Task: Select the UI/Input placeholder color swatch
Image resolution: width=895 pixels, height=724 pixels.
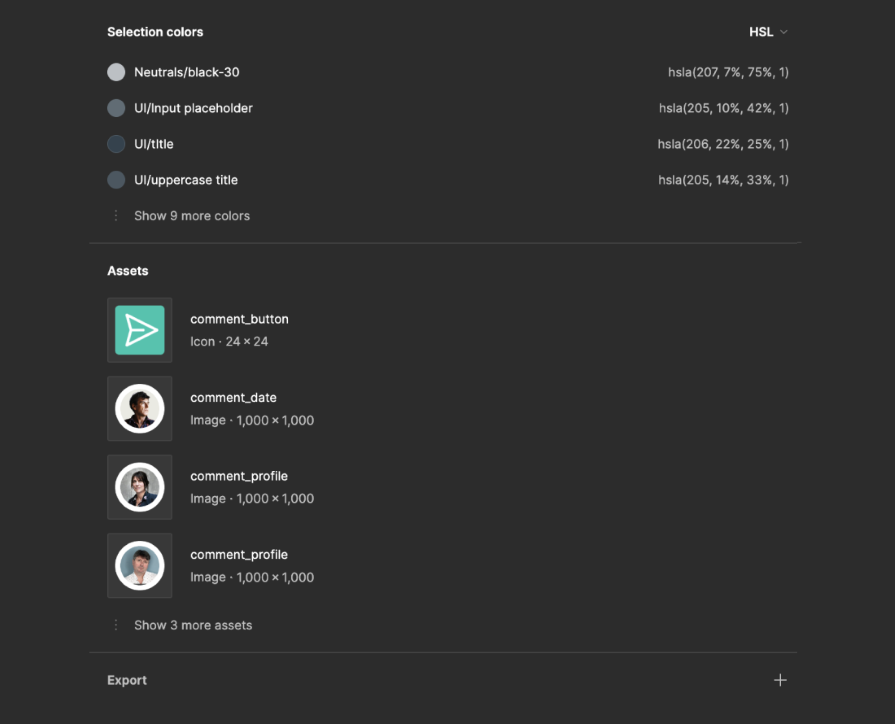Action: [116, 108]
